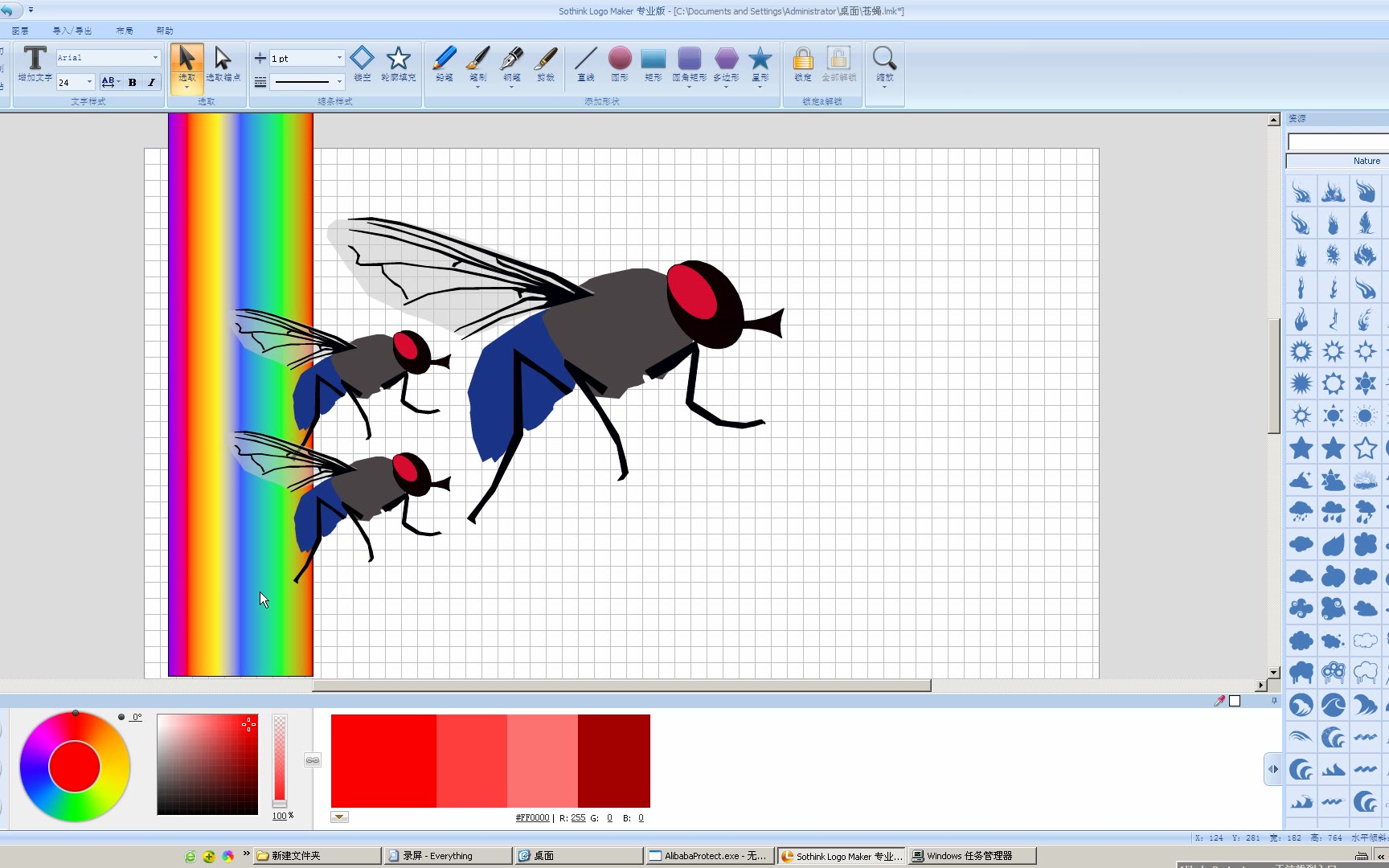Toggle italic text formatting
Image resolution: width=1389 pixels, height=868 pixels.
tap(151, 82)
